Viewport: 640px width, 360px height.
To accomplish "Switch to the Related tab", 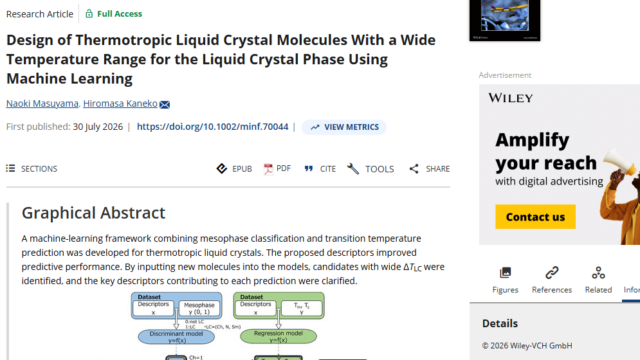I will [x=598, y=280].
